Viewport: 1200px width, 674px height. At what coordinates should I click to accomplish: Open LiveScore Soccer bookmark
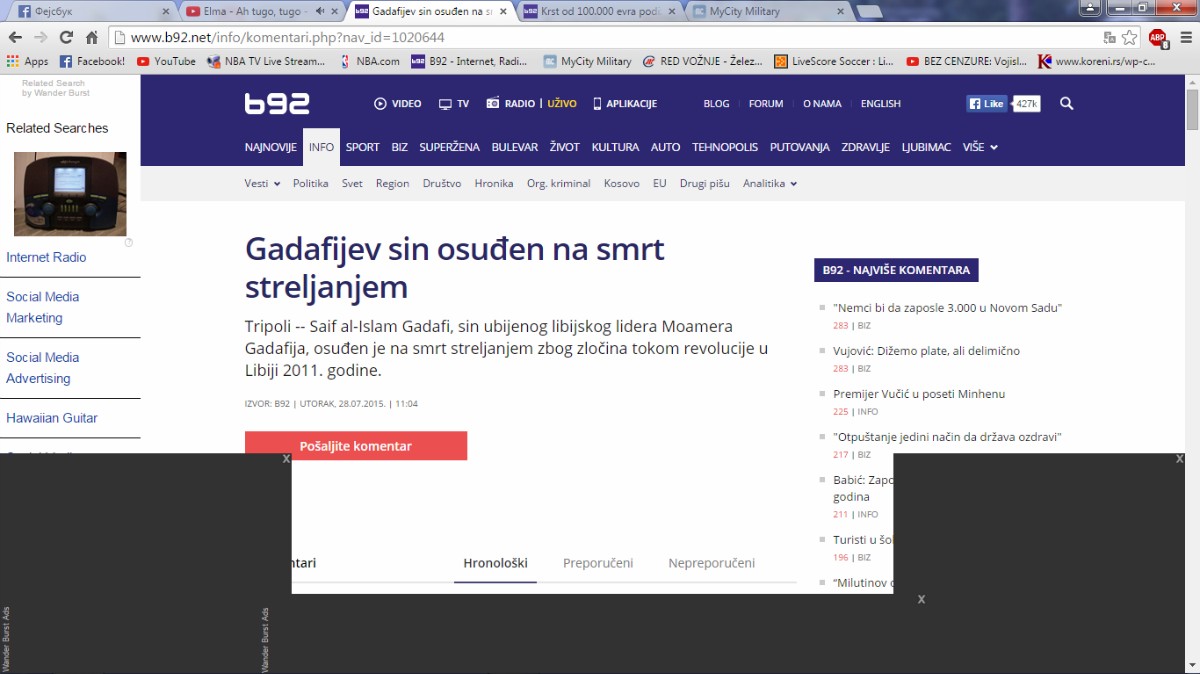[x=834, y=61]
